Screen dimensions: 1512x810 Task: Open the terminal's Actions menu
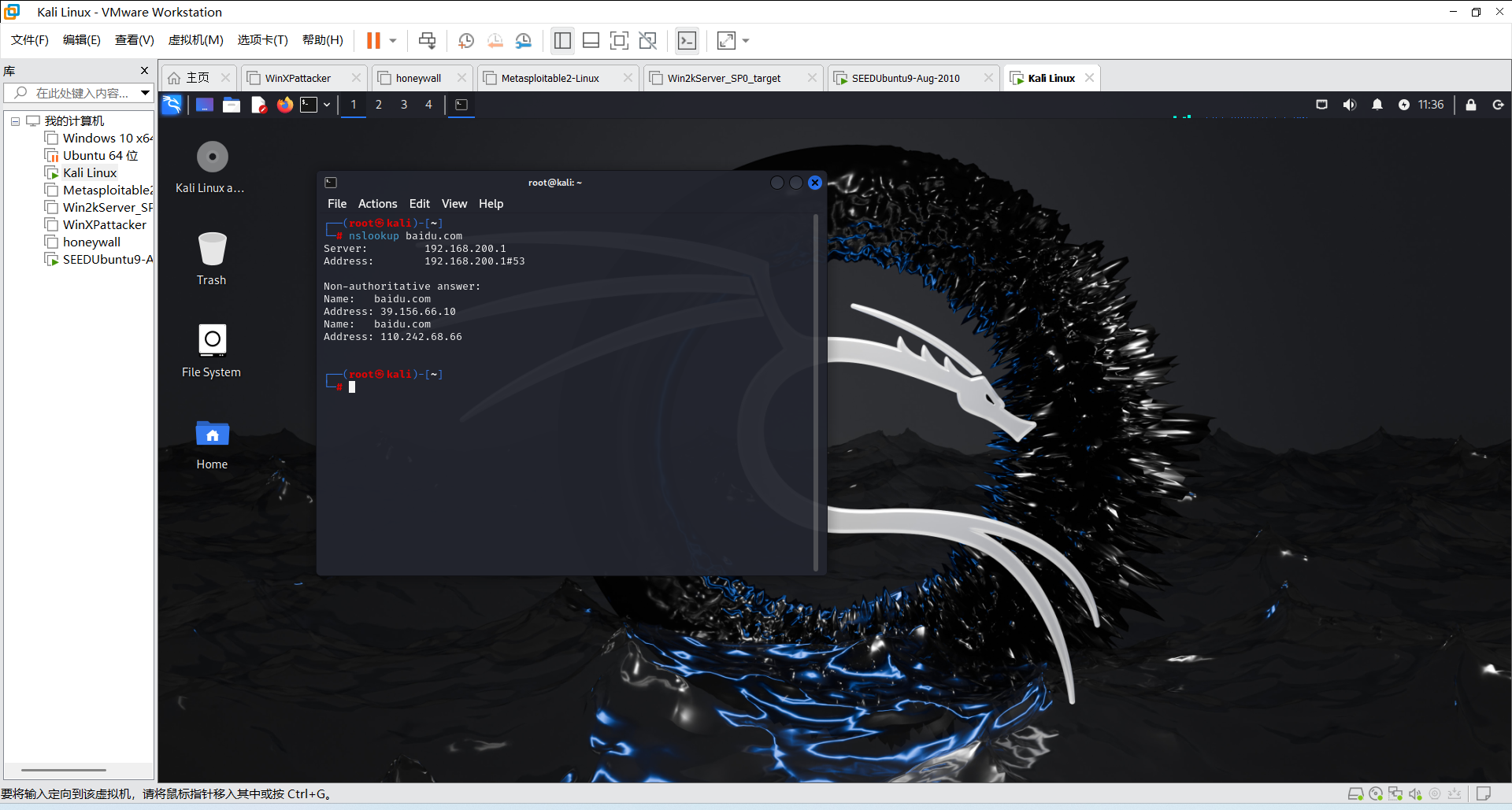click(378, 204)
